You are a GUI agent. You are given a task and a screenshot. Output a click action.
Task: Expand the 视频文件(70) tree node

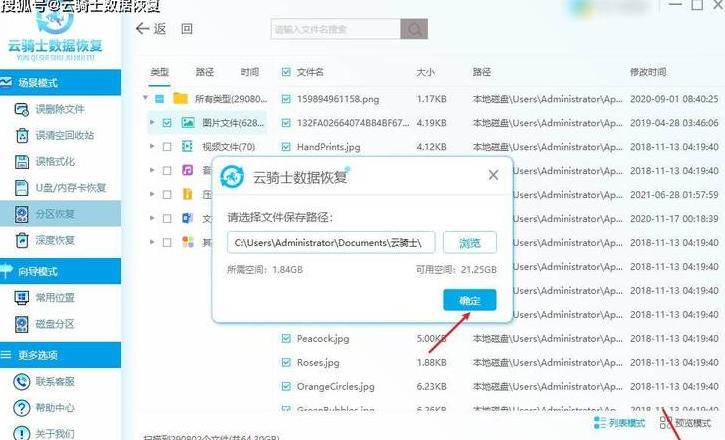tap(152, 147)
